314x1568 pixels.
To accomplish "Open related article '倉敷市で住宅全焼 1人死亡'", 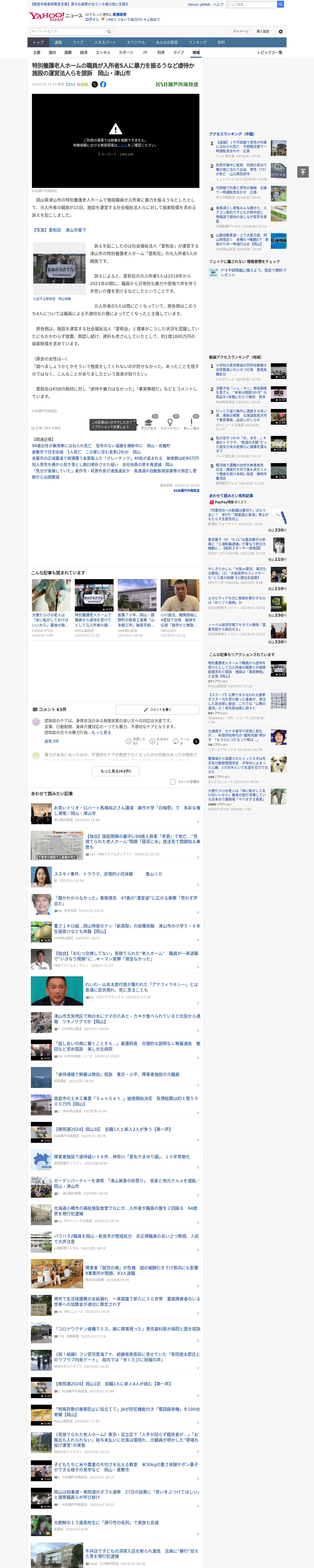I will [86, 452].
